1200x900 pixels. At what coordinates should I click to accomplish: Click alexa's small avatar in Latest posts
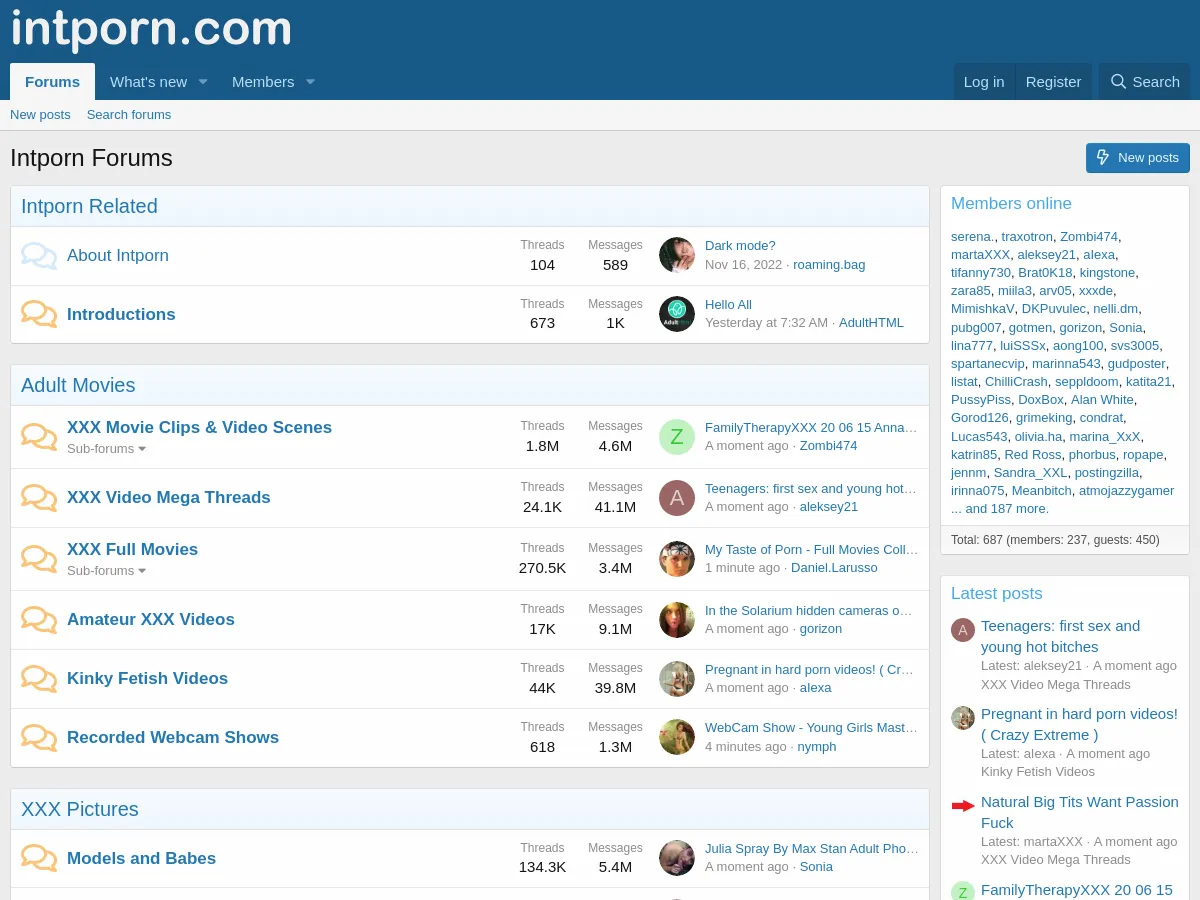[963, 718]
